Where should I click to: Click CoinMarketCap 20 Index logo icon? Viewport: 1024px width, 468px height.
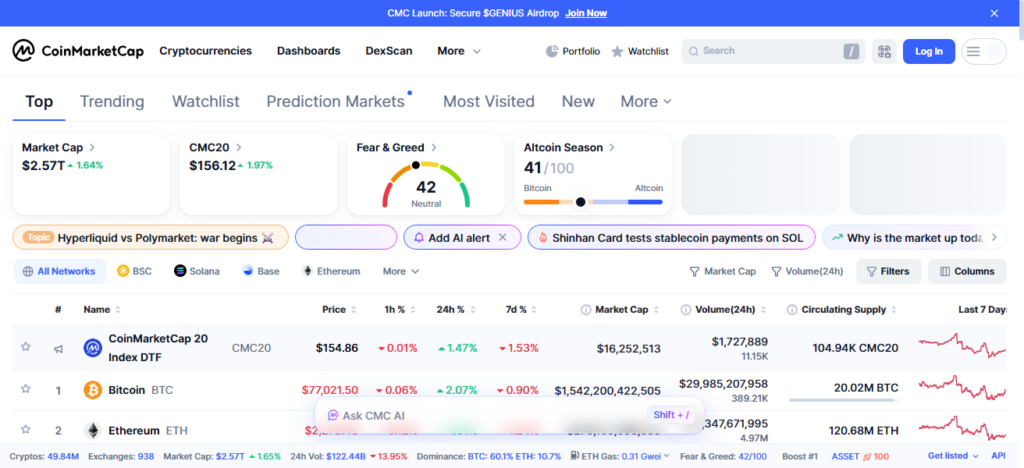coord(93,348)
